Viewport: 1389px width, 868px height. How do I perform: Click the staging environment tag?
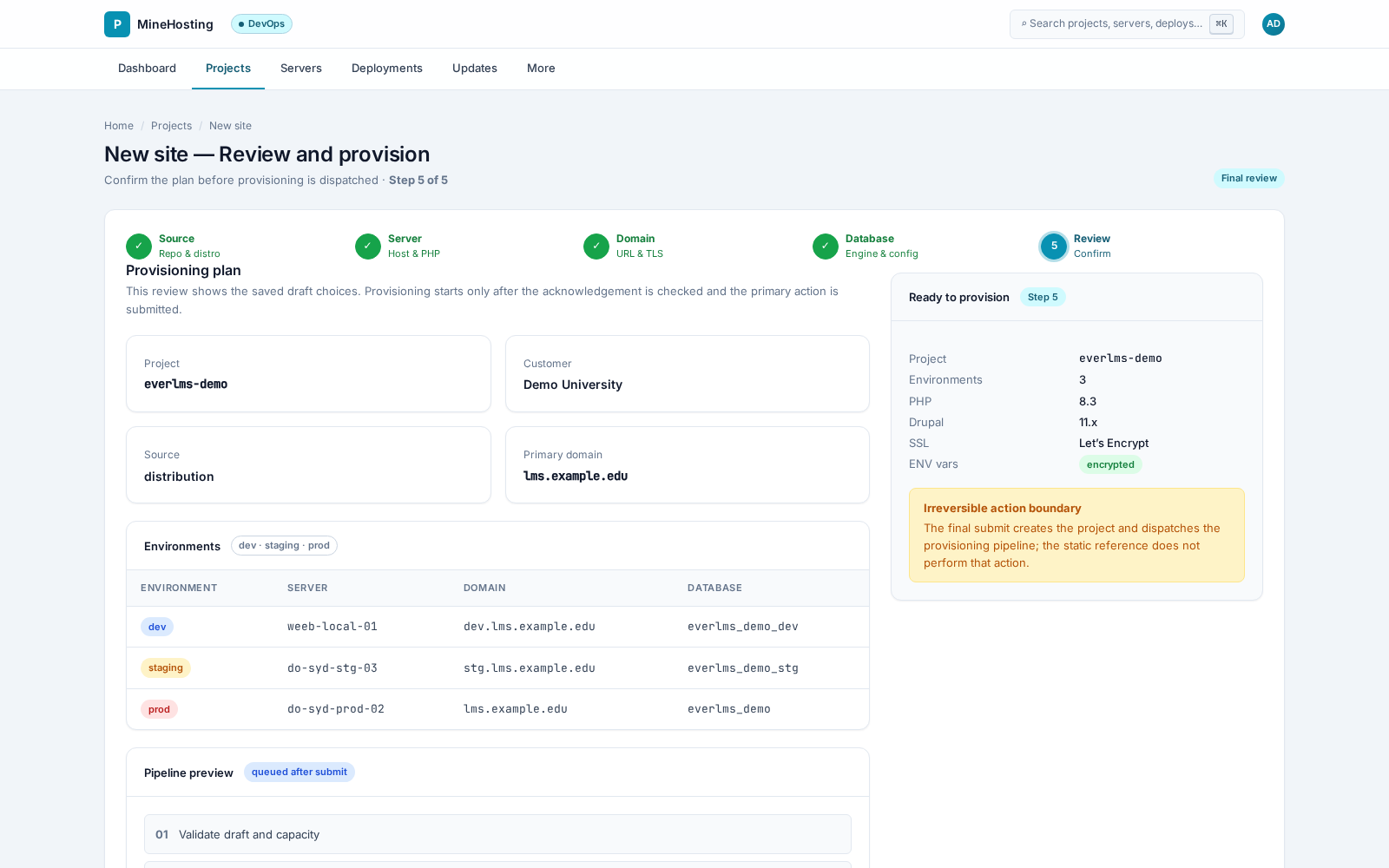pos(166,668)
